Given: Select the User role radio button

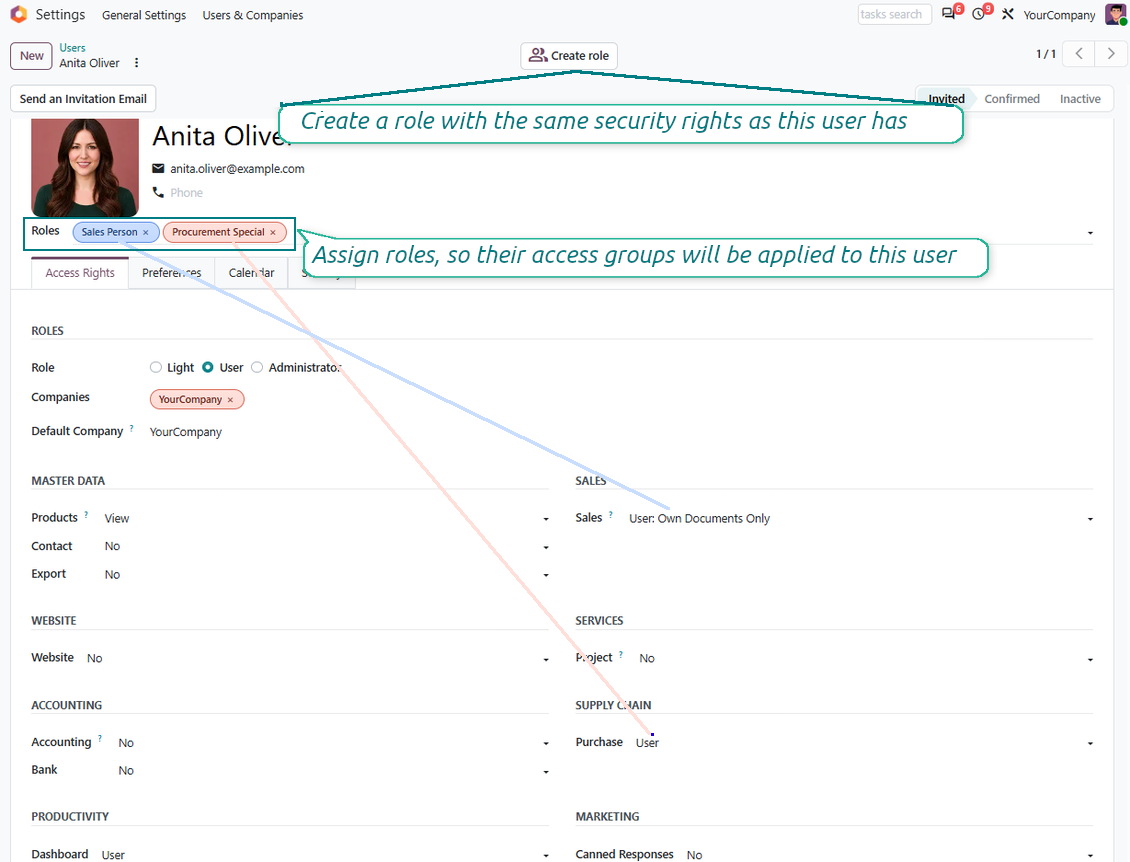Looking at the screenshot, I should [x=208, y=368].
